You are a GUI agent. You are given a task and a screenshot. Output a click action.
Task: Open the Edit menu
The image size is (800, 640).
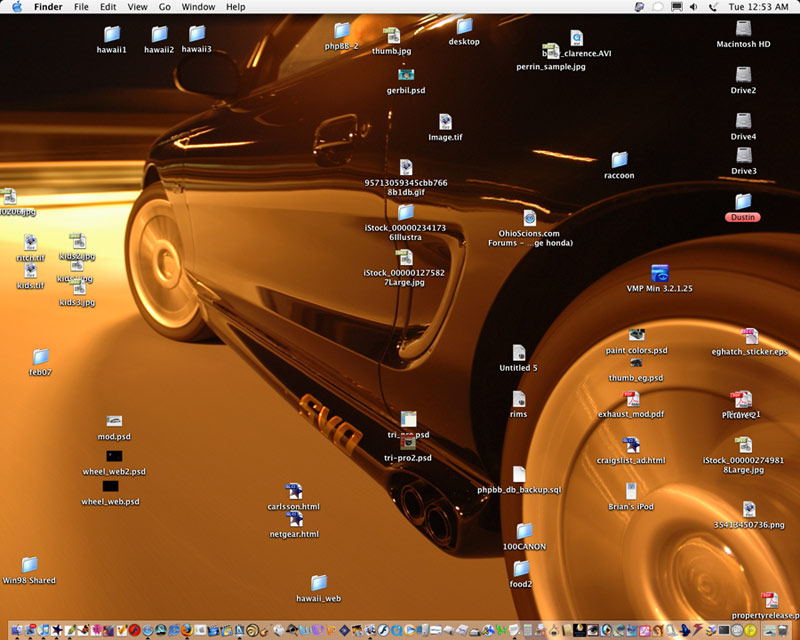(x=108, y=7)
